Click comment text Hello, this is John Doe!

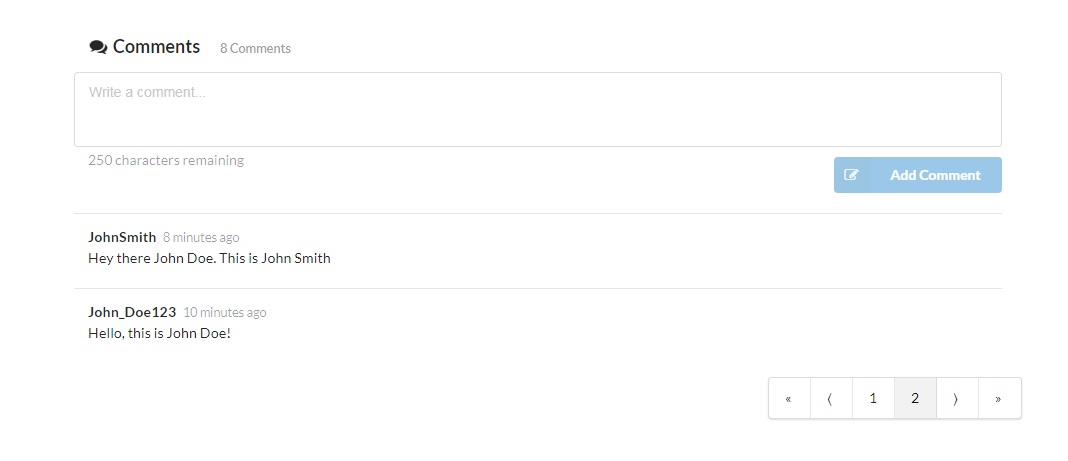click(x=159, y=334)
